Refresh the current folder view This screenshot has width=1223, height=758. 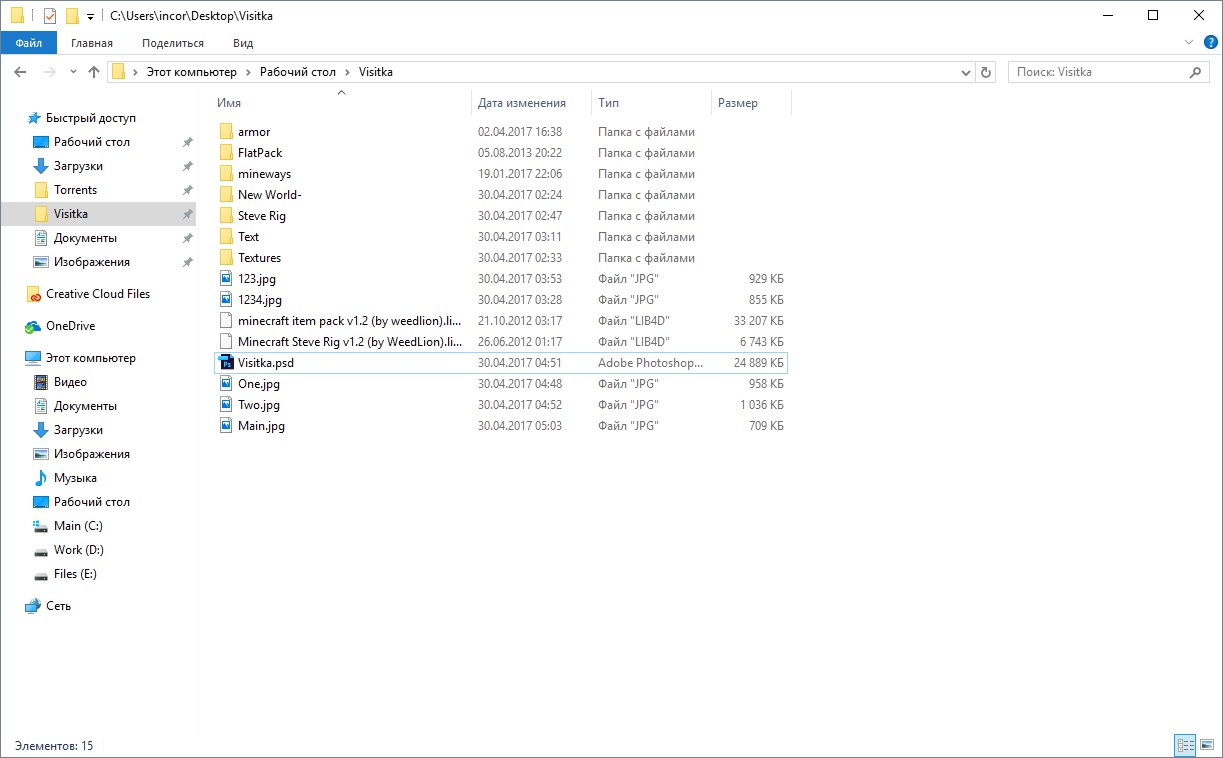pos(986,72)
